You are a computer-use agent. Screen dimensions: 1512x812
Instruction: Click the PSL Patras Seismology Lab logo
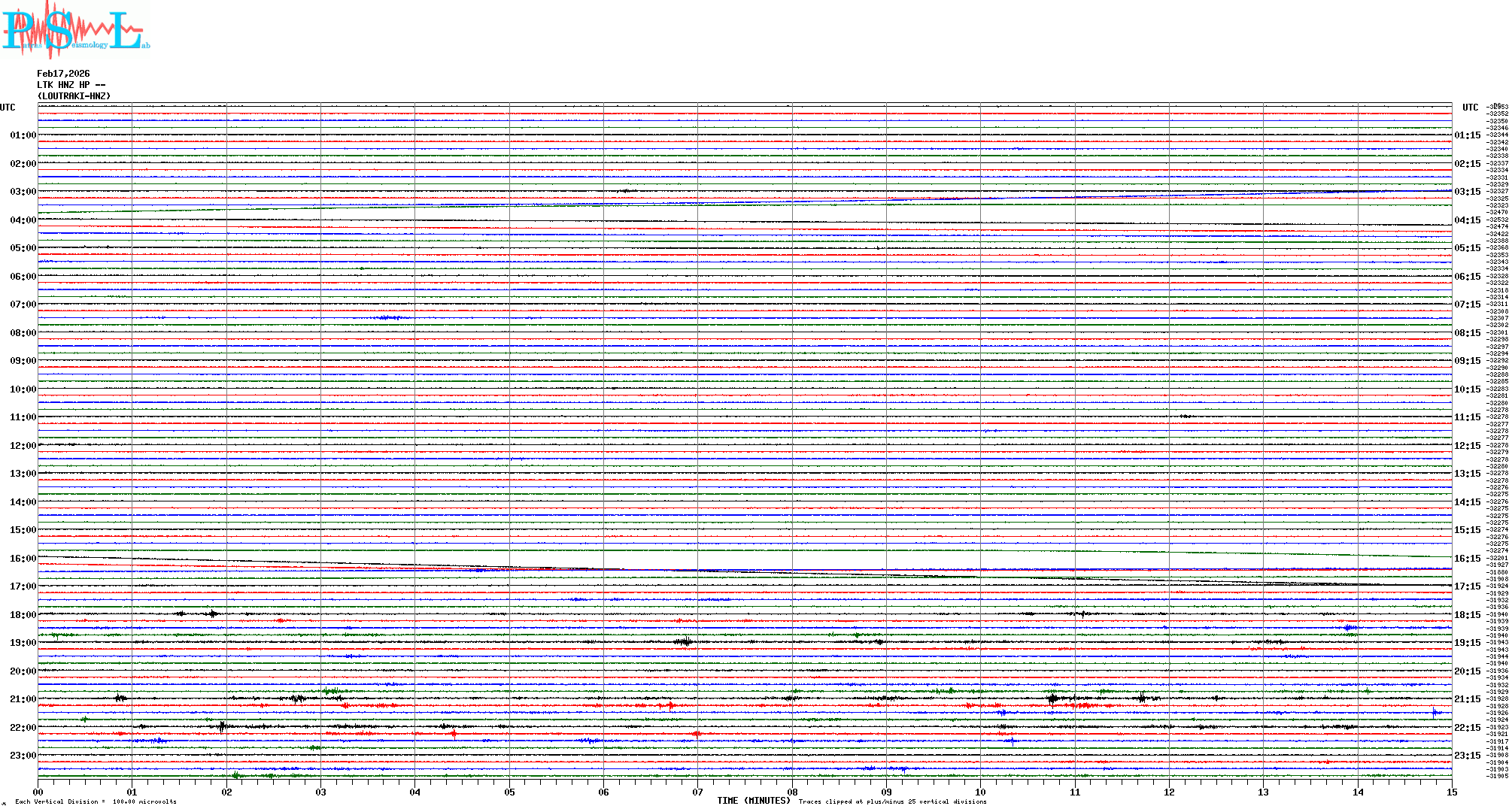(x=75, y=30)
